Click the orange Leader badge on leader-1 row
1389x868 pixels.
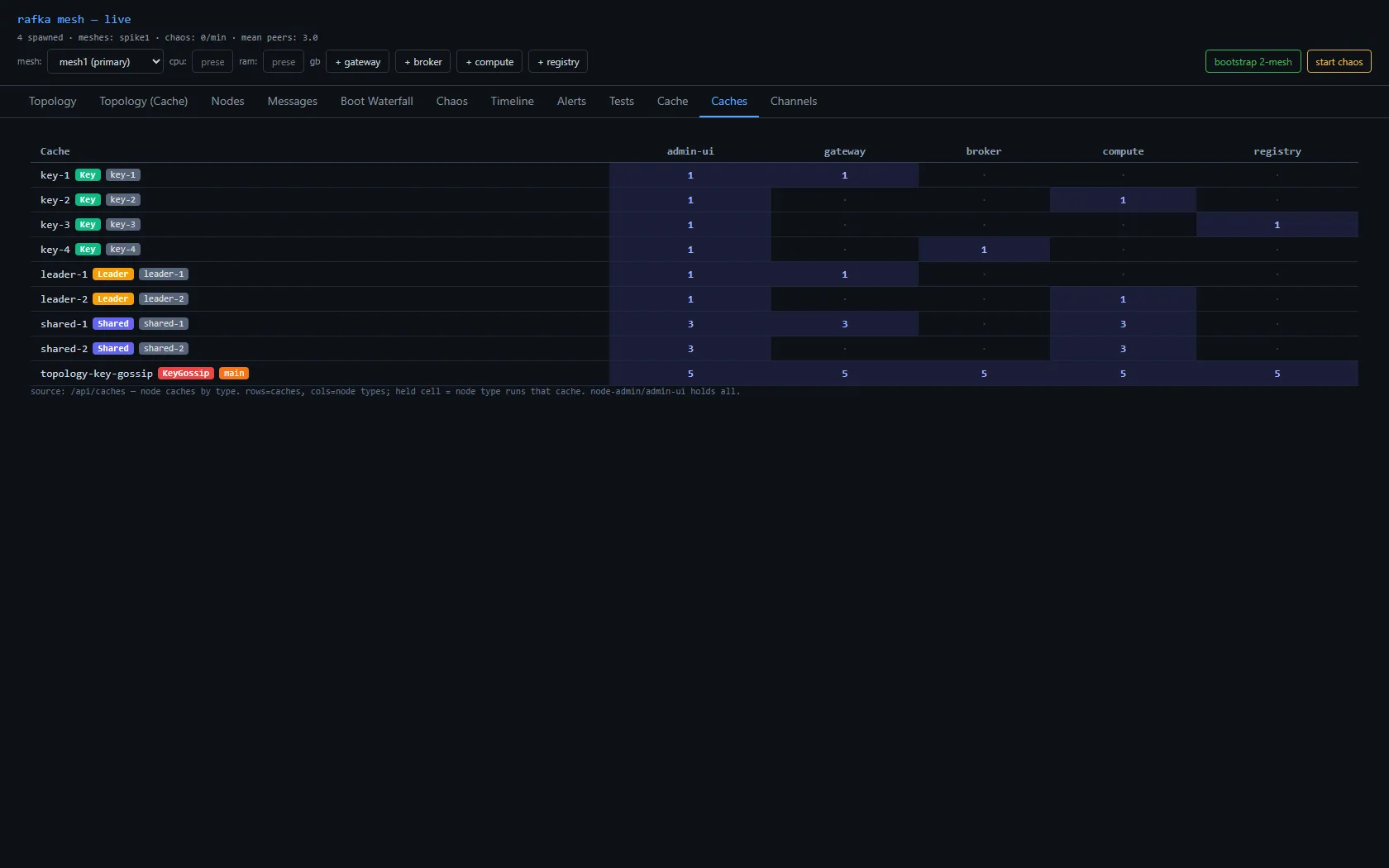click(113, 274)
